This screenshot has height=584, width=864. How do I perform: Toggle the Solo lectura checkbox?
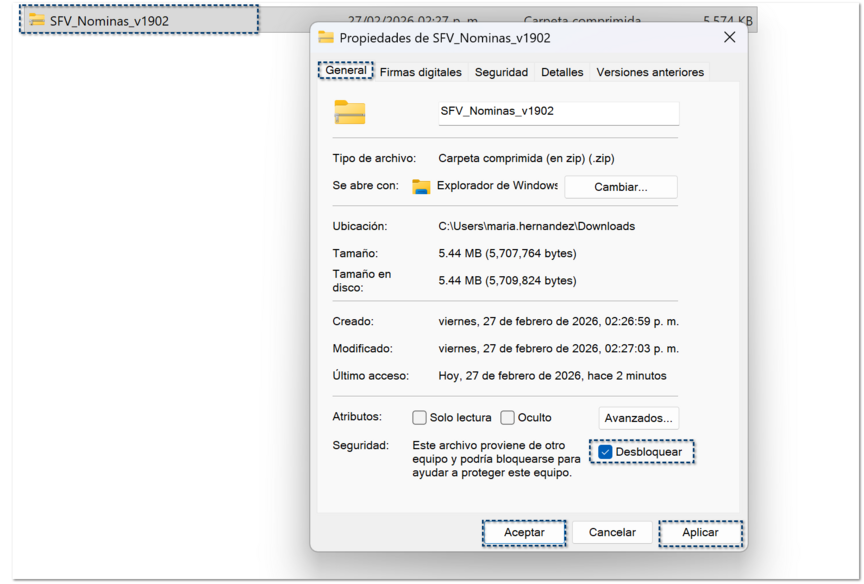419,418
